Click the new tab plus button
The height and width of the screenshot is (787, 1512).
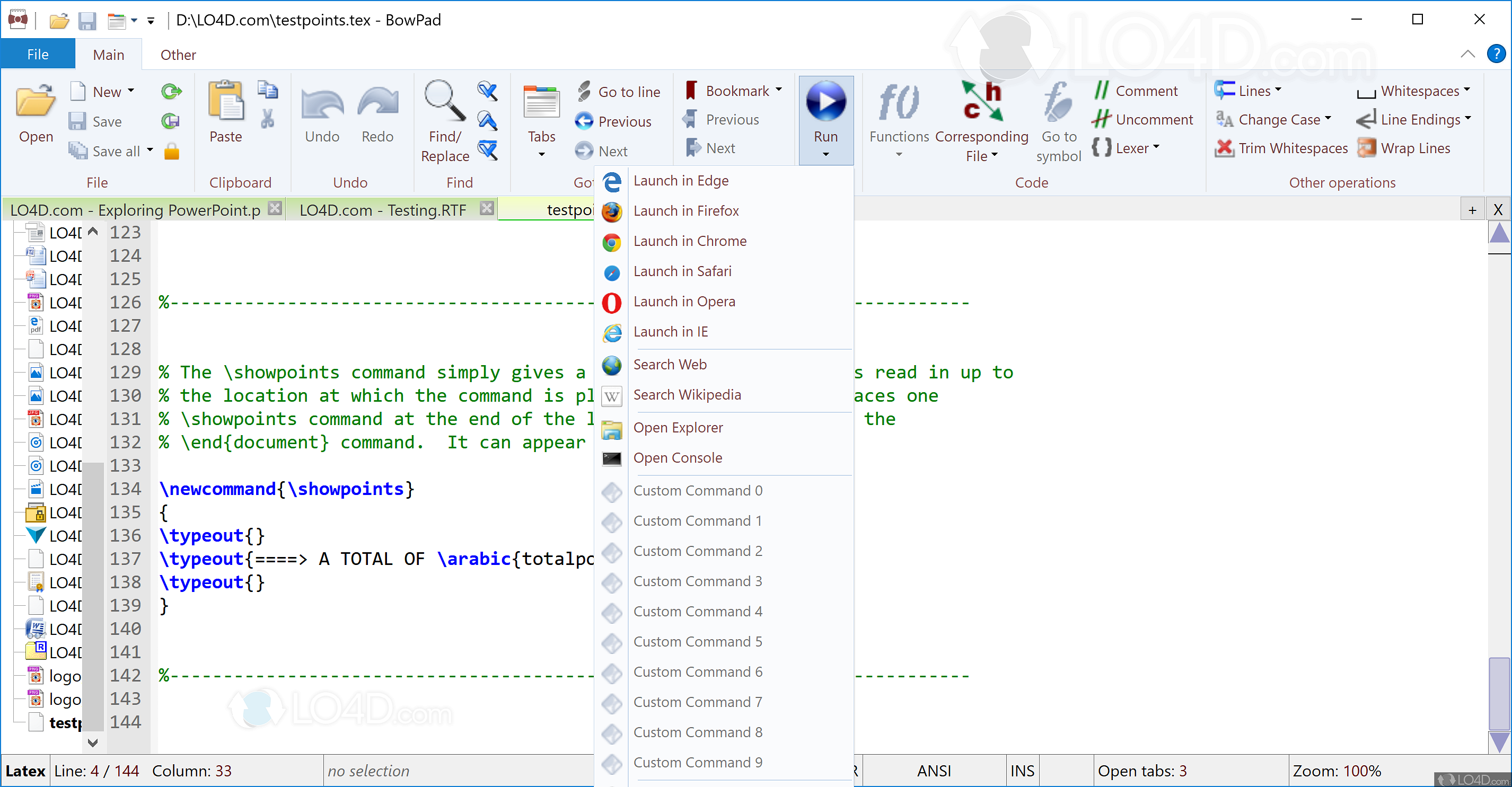(1472, 209)
